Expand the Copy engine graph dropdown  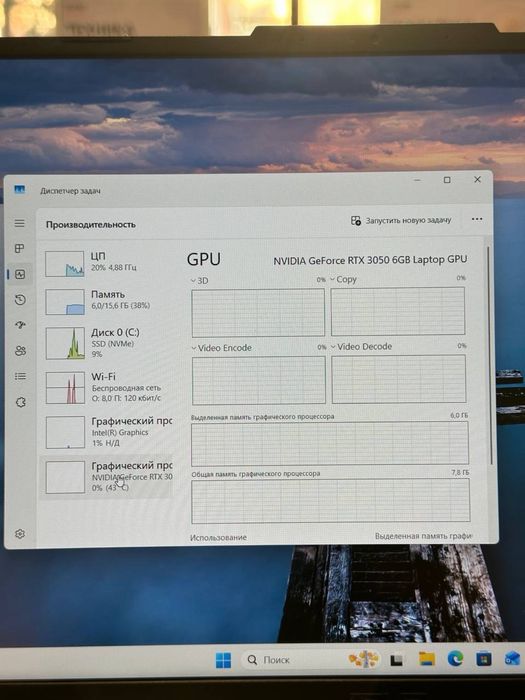click(343, 279)
